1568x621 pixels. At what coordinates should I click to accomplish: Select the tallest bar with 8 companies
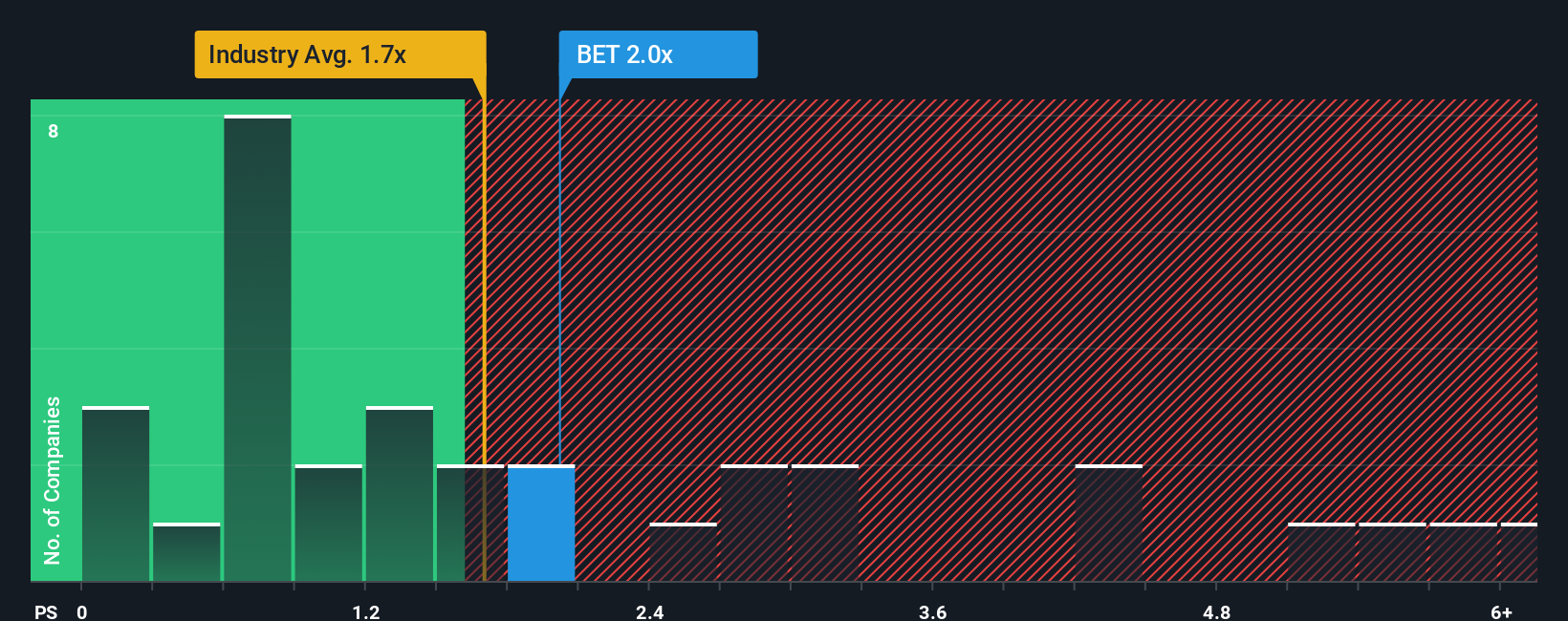point(257,348)
